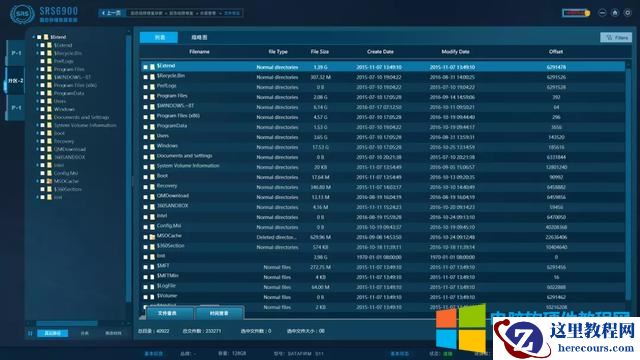The height and width of the screenshot is (360, 640).
Task: Tick the checkbox of System Volume Information list row
Action: [145, 167]
